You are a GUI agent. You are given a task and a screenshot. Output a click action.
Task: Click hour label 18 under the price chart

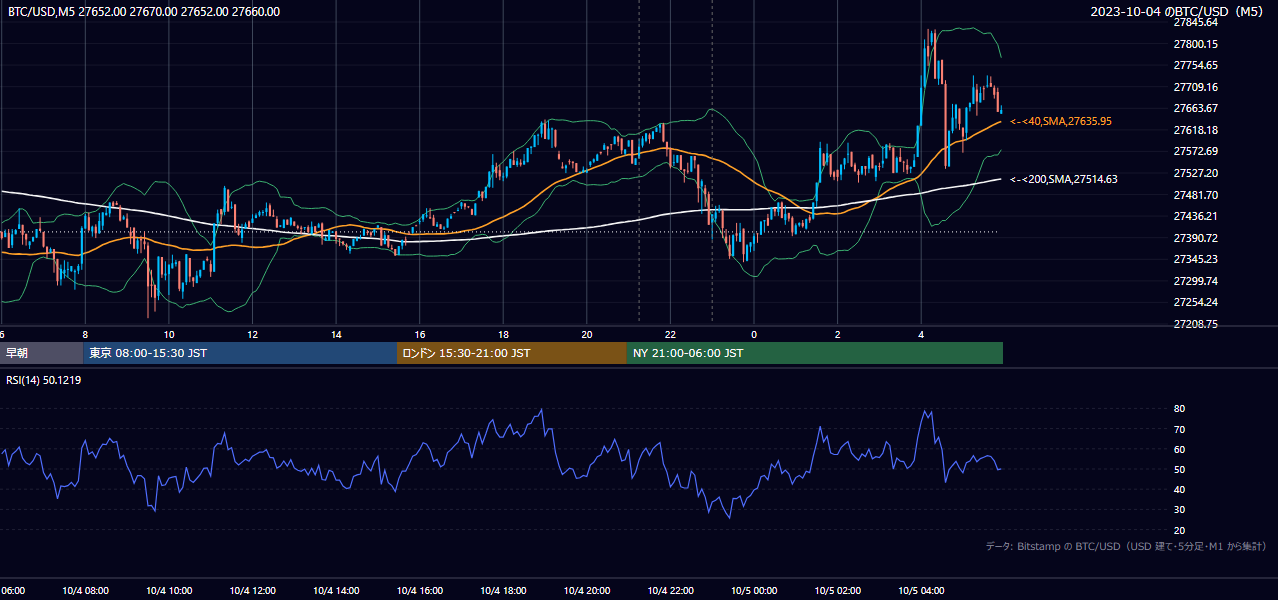[503, 335]
